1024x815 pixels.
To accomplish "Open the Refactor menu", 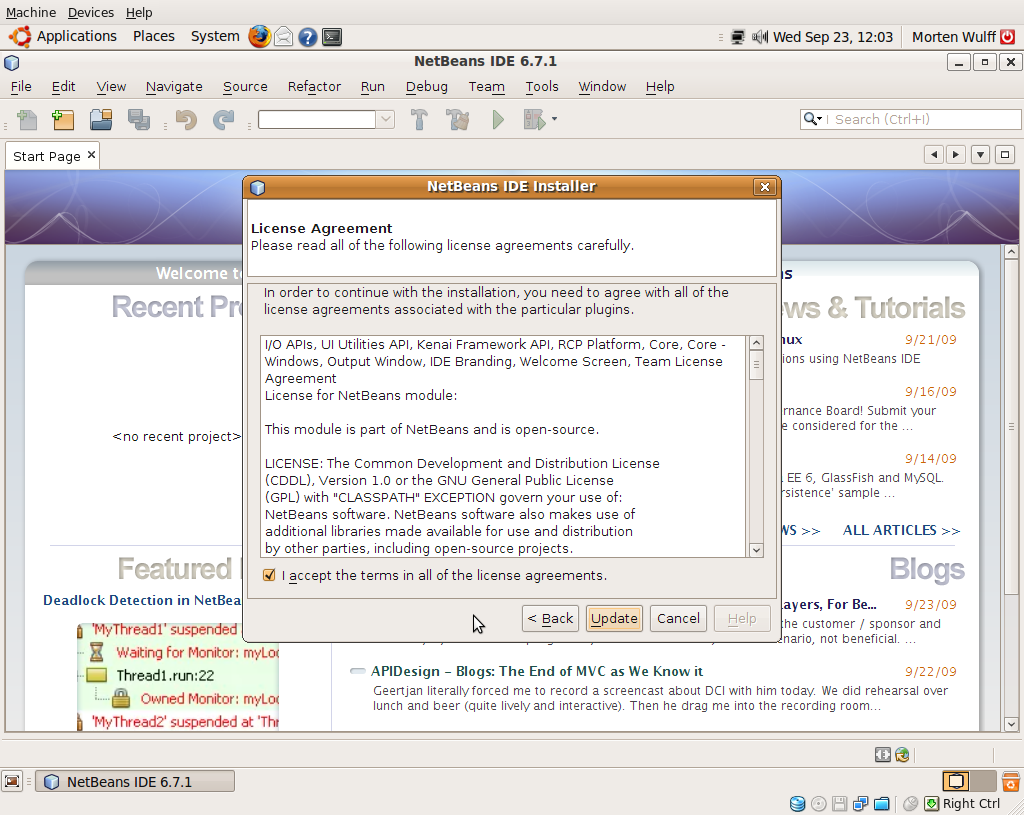I will (314, 86).
